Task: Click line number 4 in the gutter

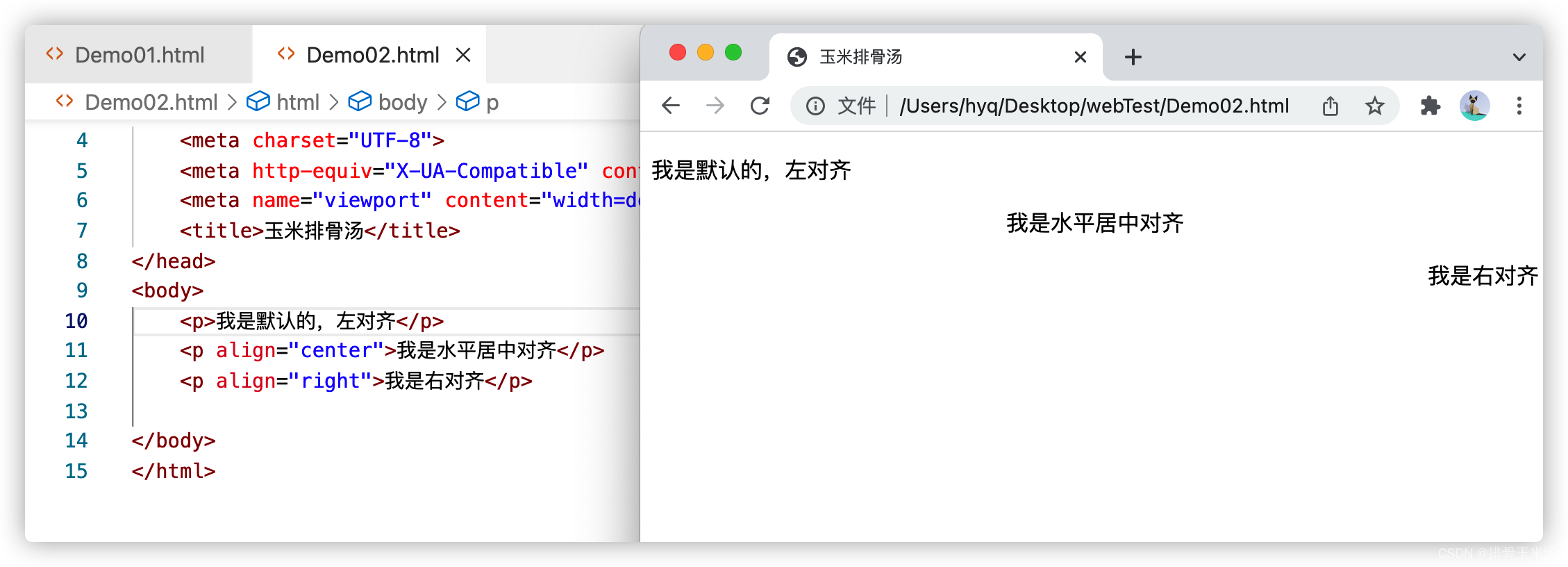Action: tap(82, 140)
